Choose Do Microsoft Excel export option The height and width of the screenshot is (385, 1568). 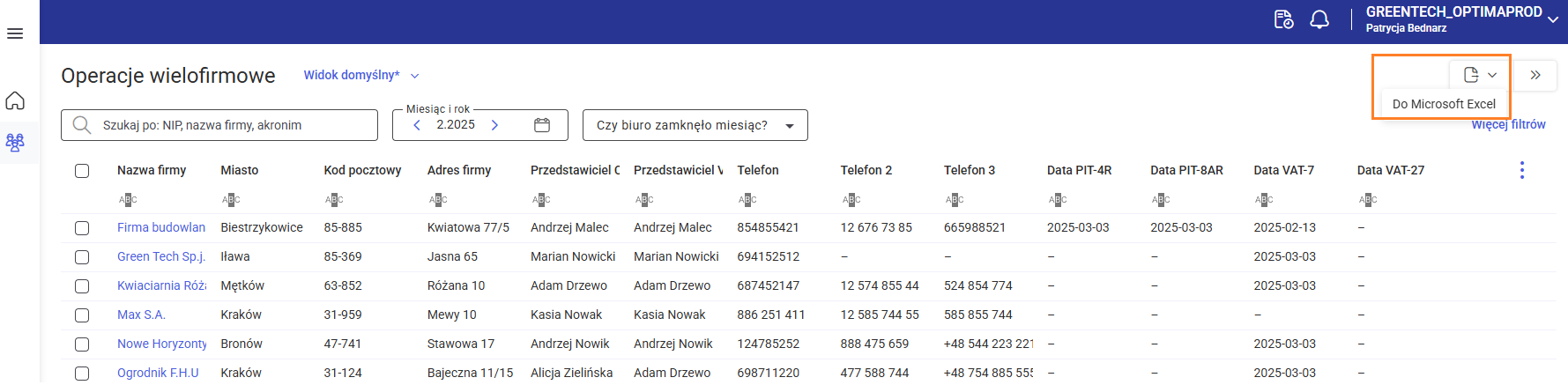point(1444,104)
